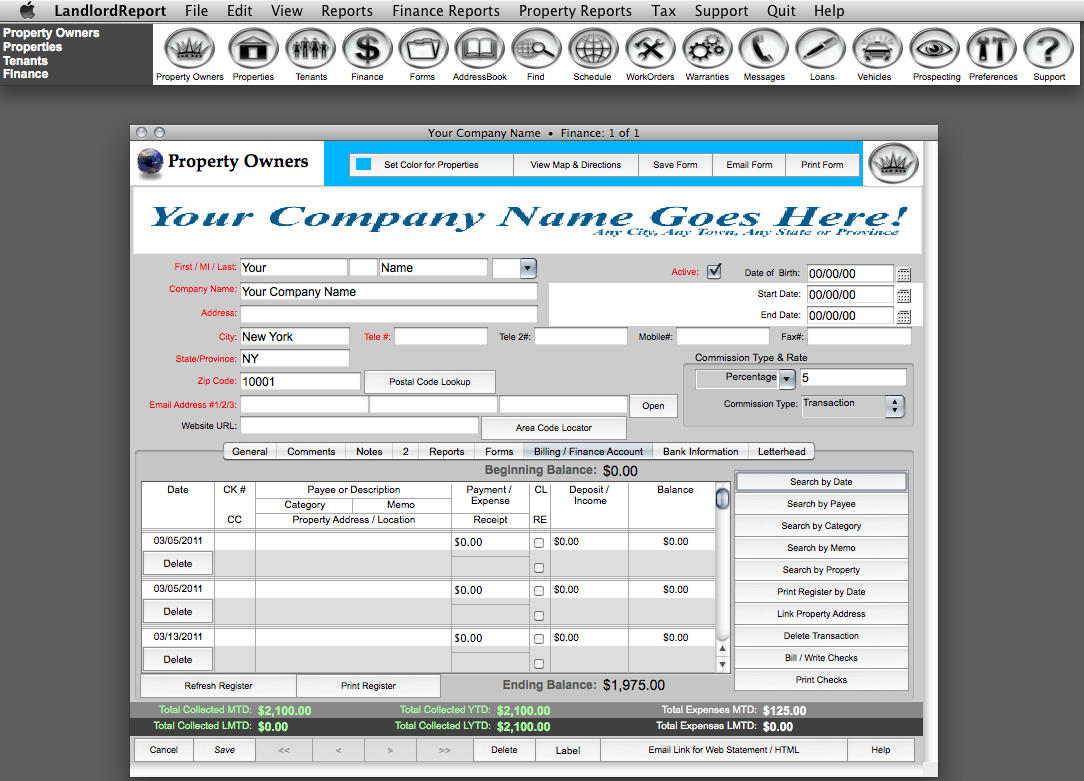Image resolution: width=1084 pixels, height=781 pixels.
Task: Launch the Find magnifier icon
Action: [x=536, y=49]
